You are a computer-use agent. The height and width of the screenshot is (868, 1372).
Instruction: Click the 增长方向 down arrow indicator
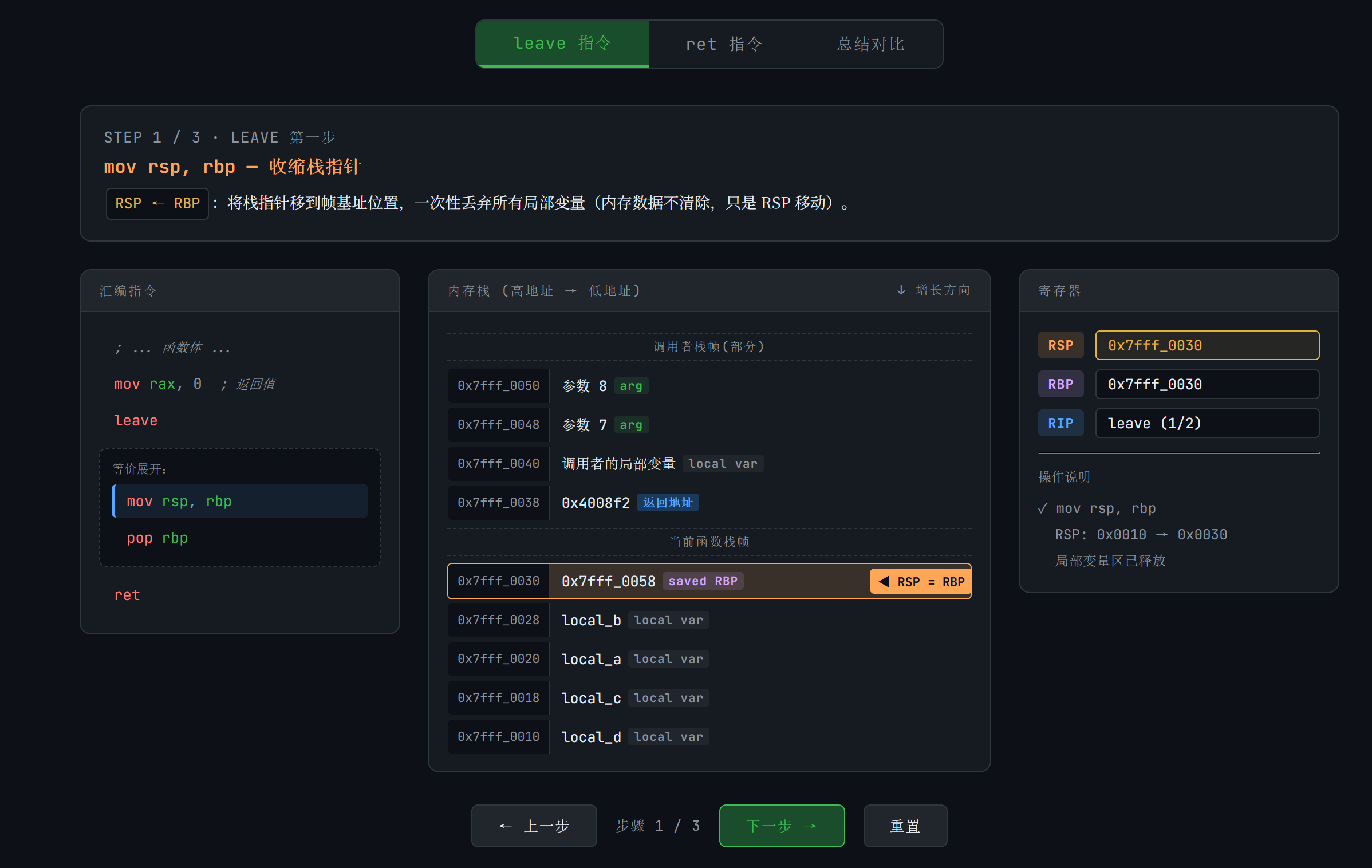(x=901, y=290)
